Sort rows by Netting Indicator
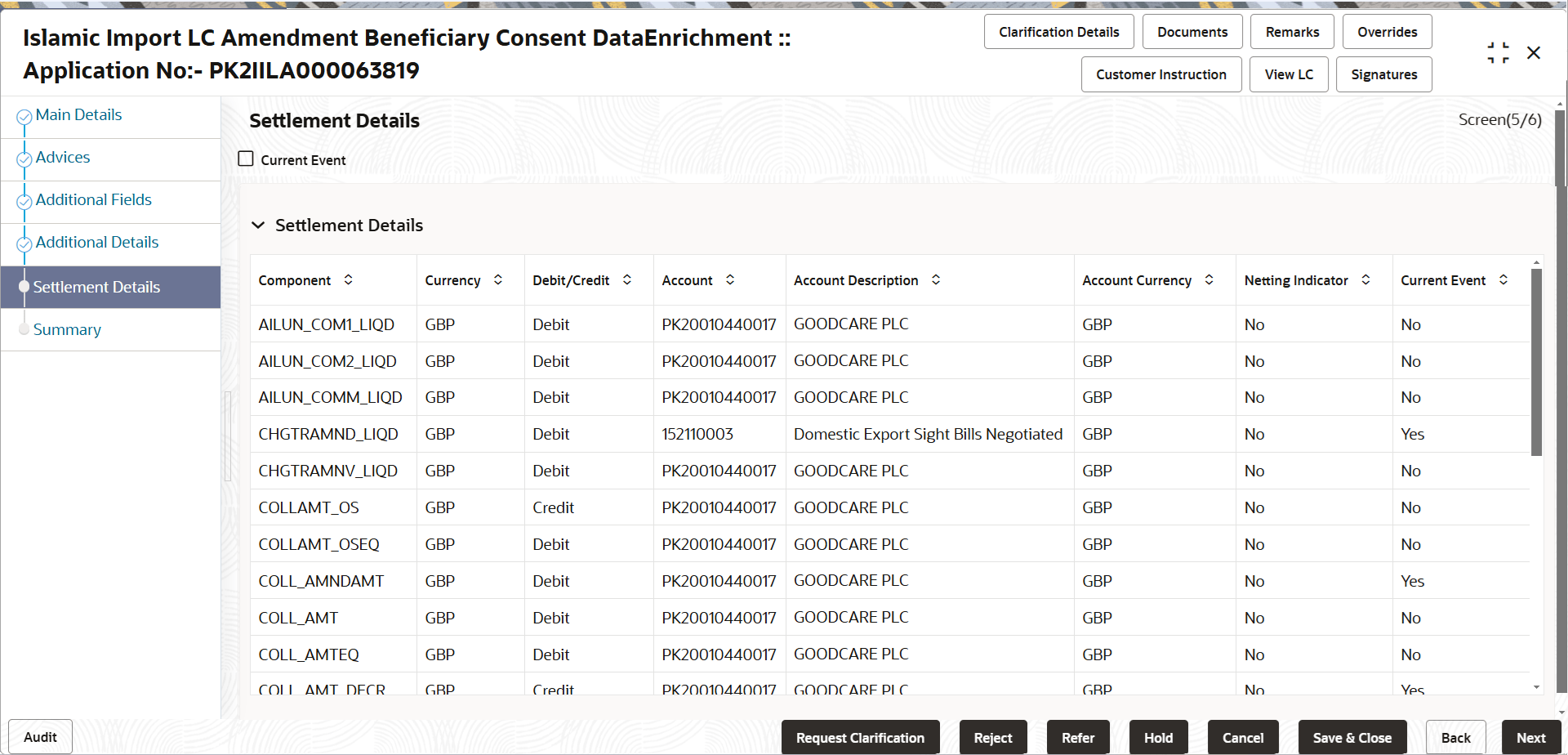Screen dimensions: 1568x755 [1365, 279]
